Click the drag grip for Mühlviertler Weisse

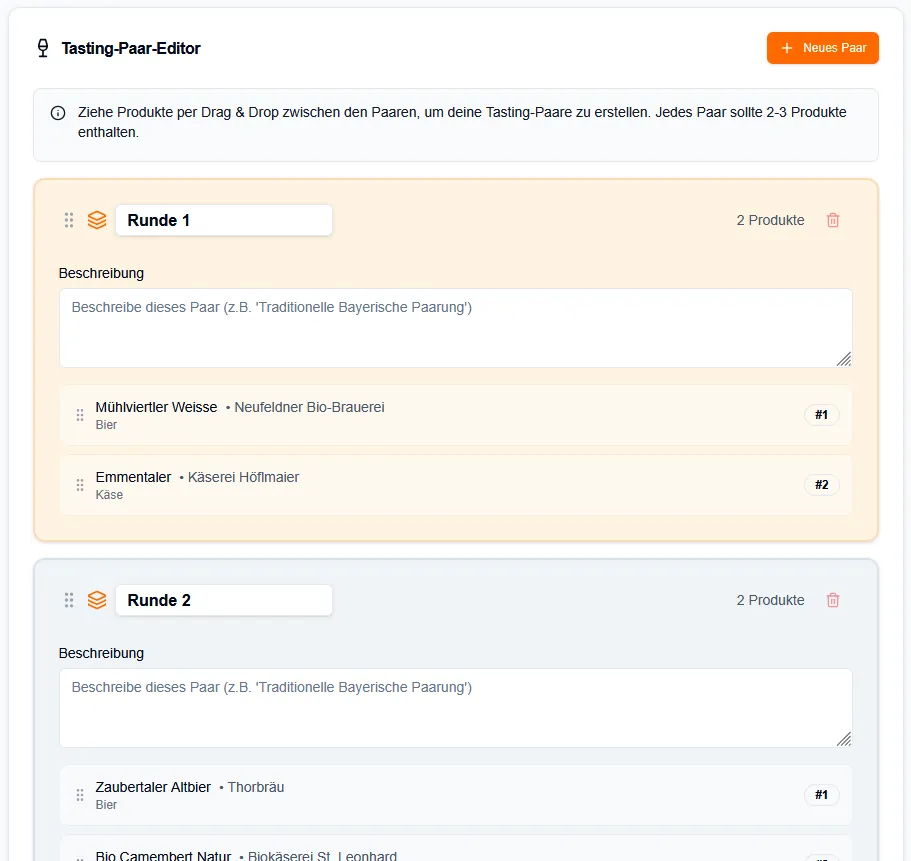pyautogui.click(x=80, y=415)
